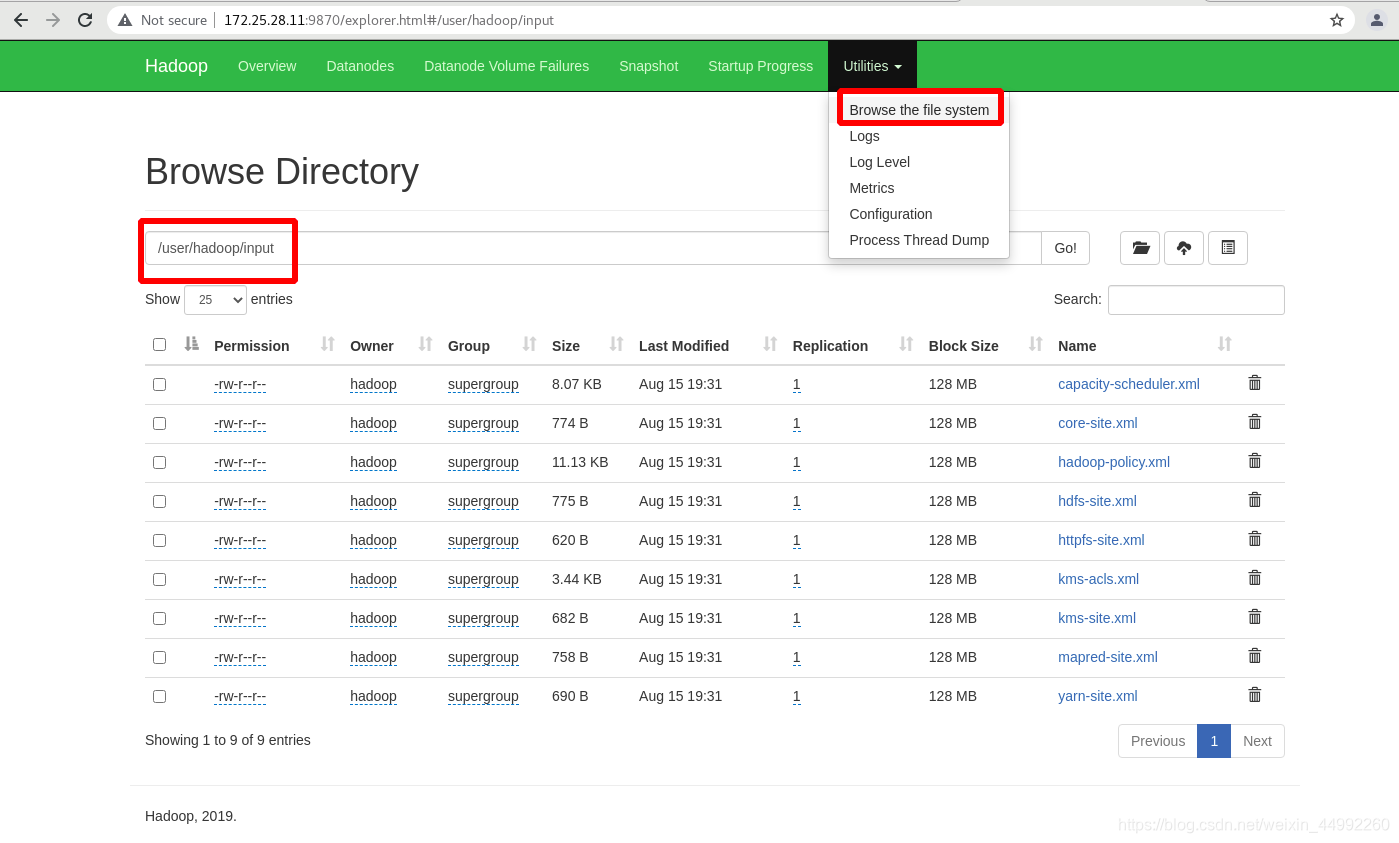This screenshot has width=1399, height=843.
Task: Open the Startup Progress tab
Action: tap(760, 66)
